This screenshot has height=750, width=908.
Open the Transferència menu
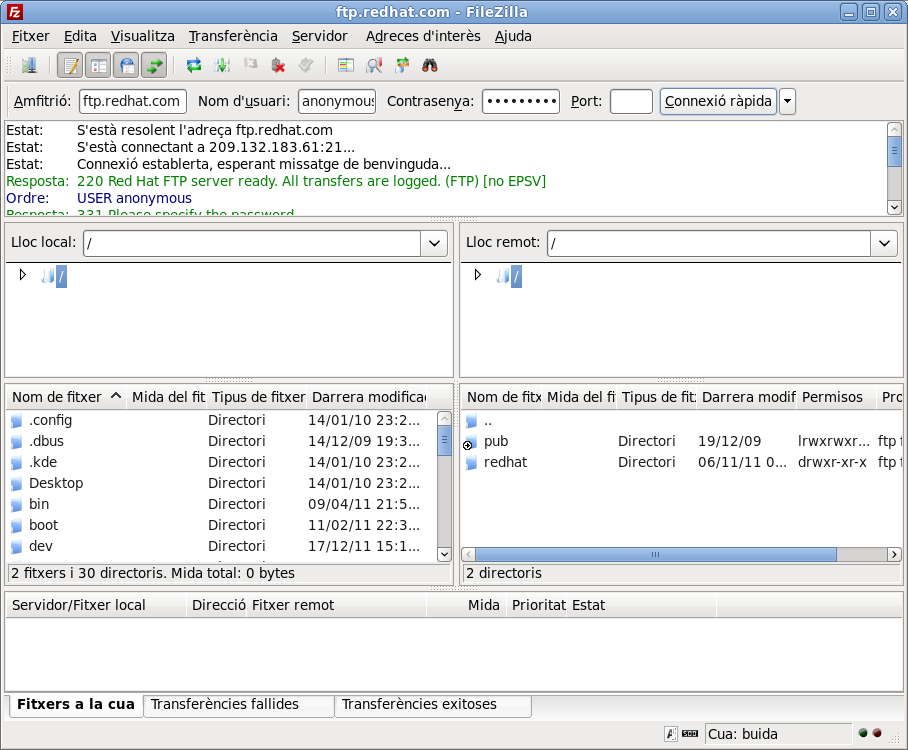pyautogui.click(x=233, y=36)
